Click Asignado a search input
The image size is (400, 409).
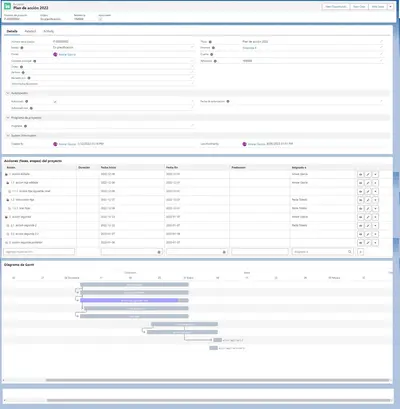[323, 252]
